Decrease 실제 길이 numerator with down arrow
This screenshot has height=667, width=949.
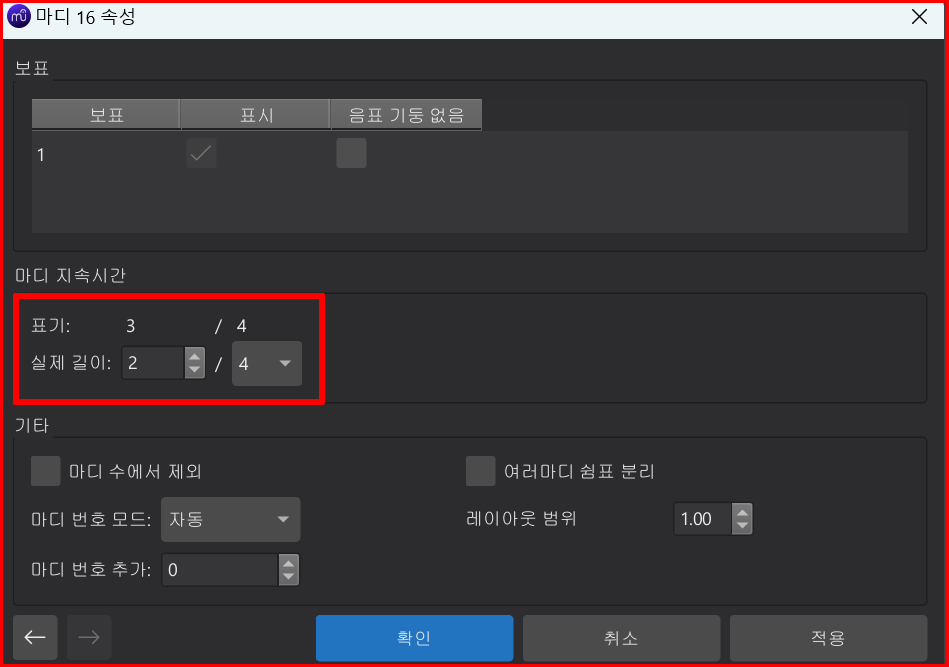point(194,369)
